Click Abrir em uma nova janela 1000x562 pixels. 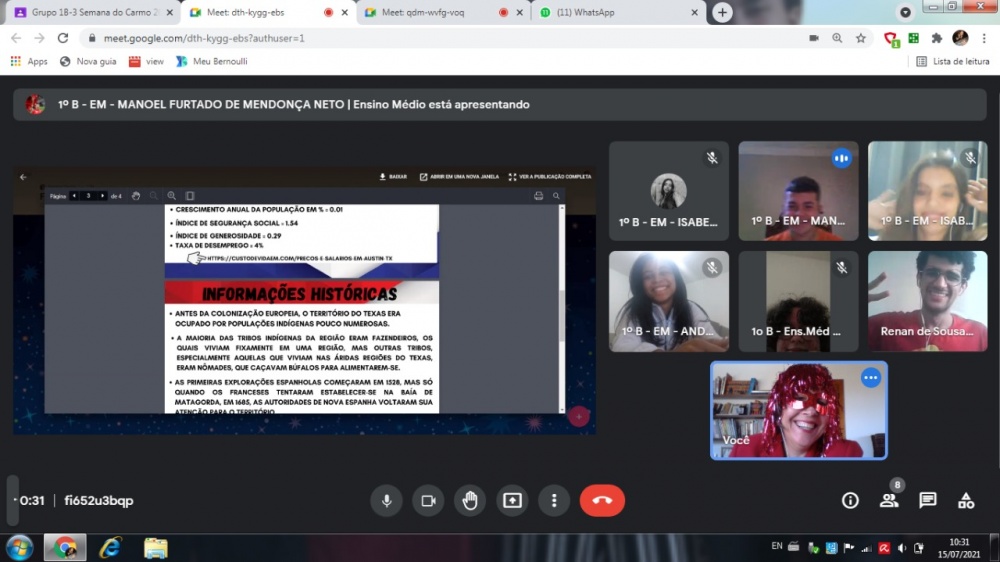[x=459, y=177]
